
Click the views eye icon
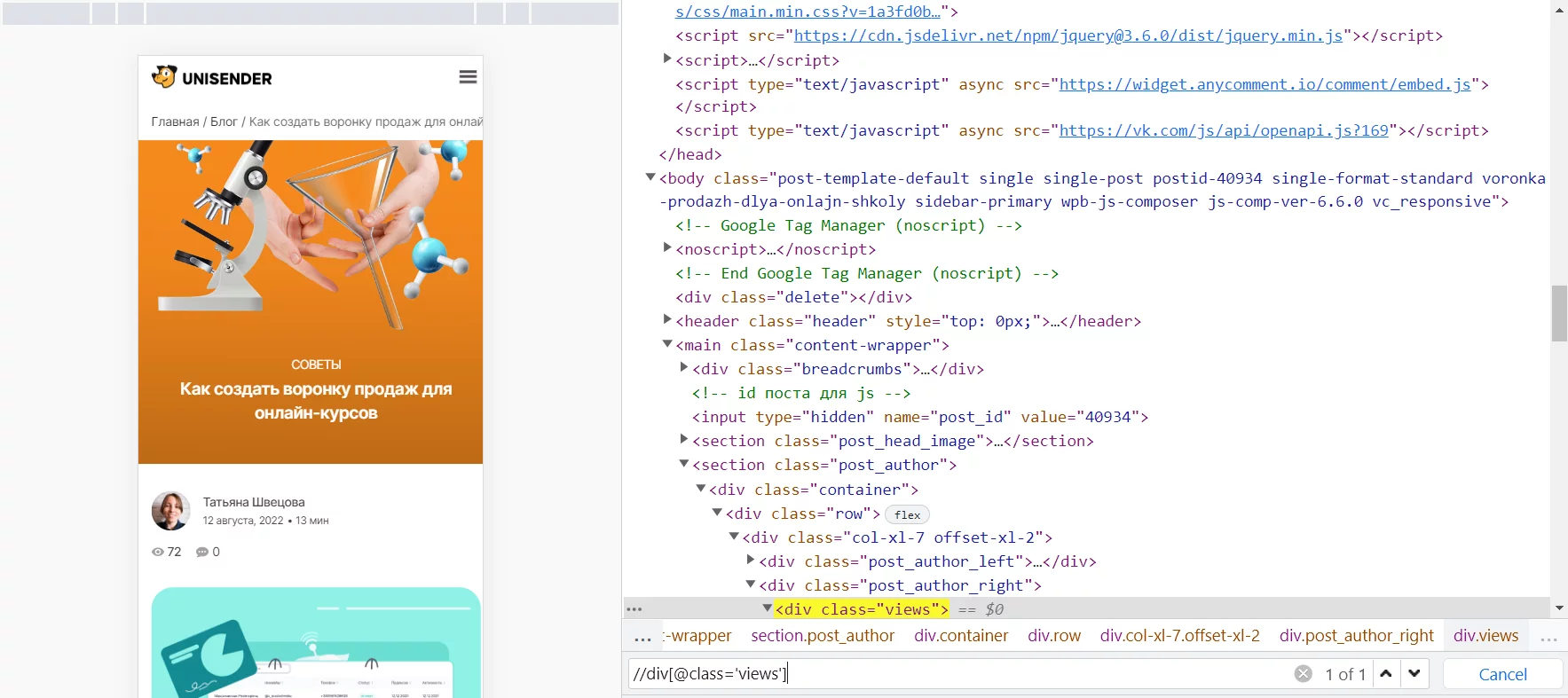click(x=158, y=552)
